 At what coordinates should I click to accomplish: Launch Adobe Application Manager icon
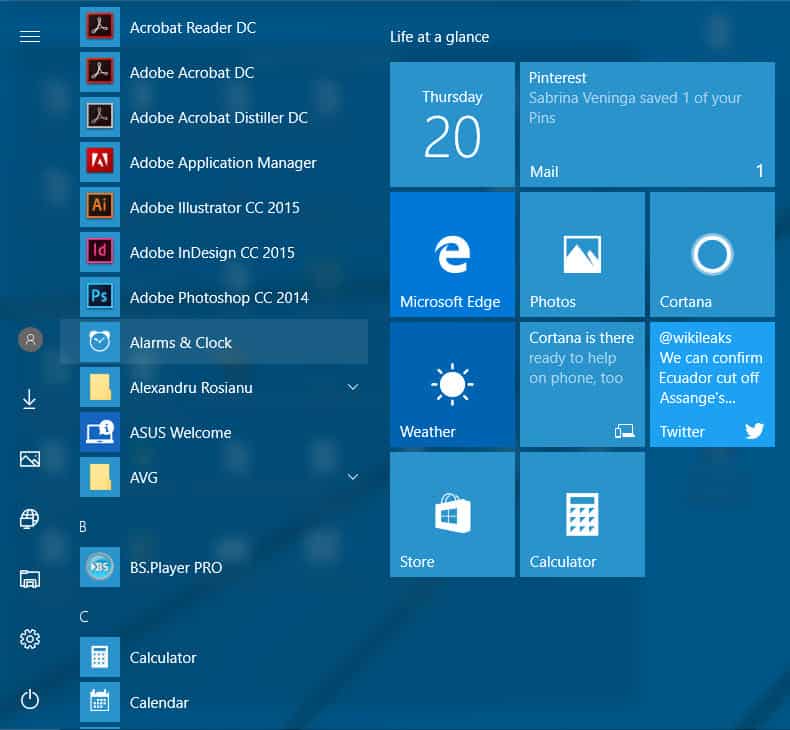[x=100, y=162]
